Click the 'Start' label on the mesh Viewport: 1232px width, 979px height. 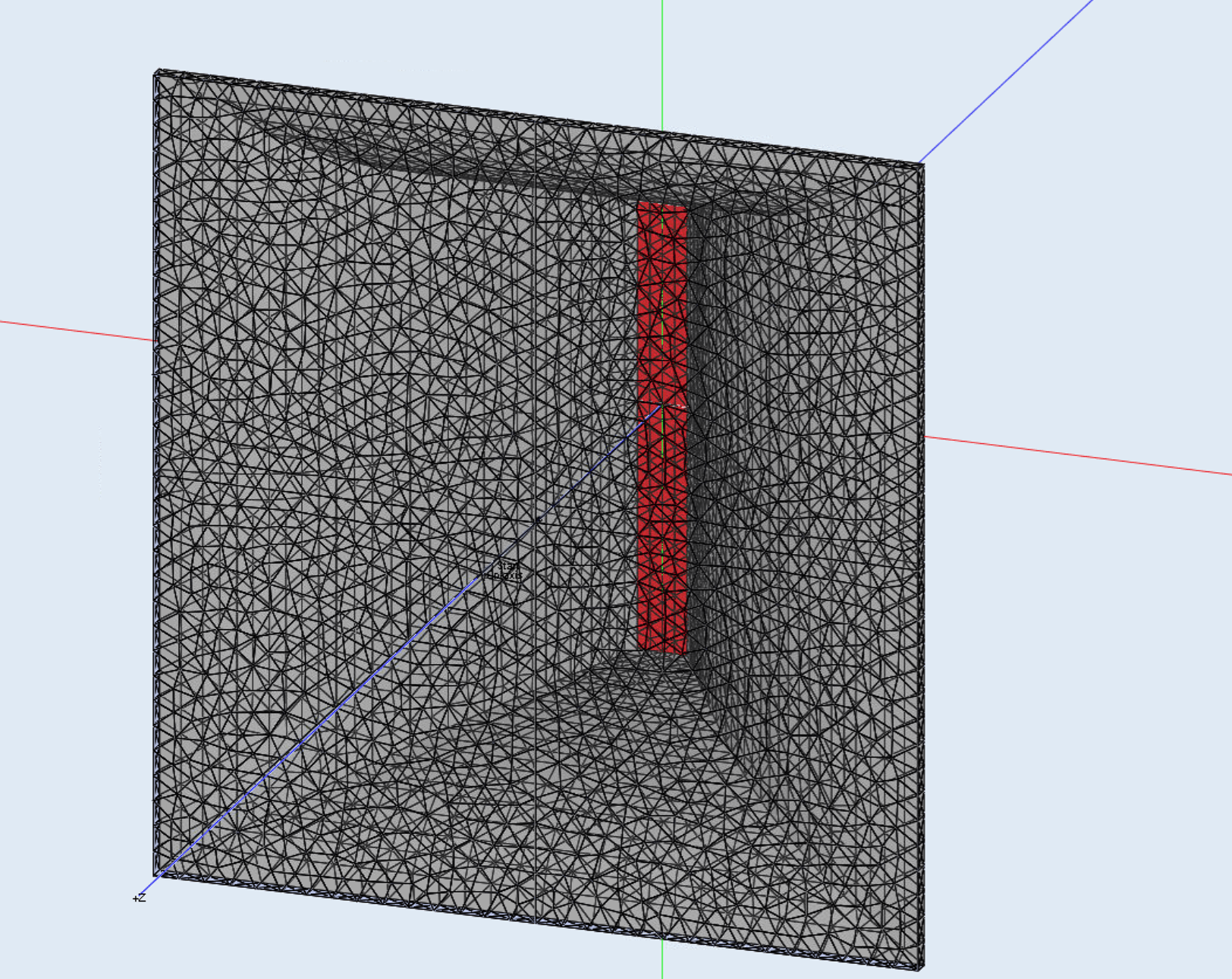pos(509,566)
